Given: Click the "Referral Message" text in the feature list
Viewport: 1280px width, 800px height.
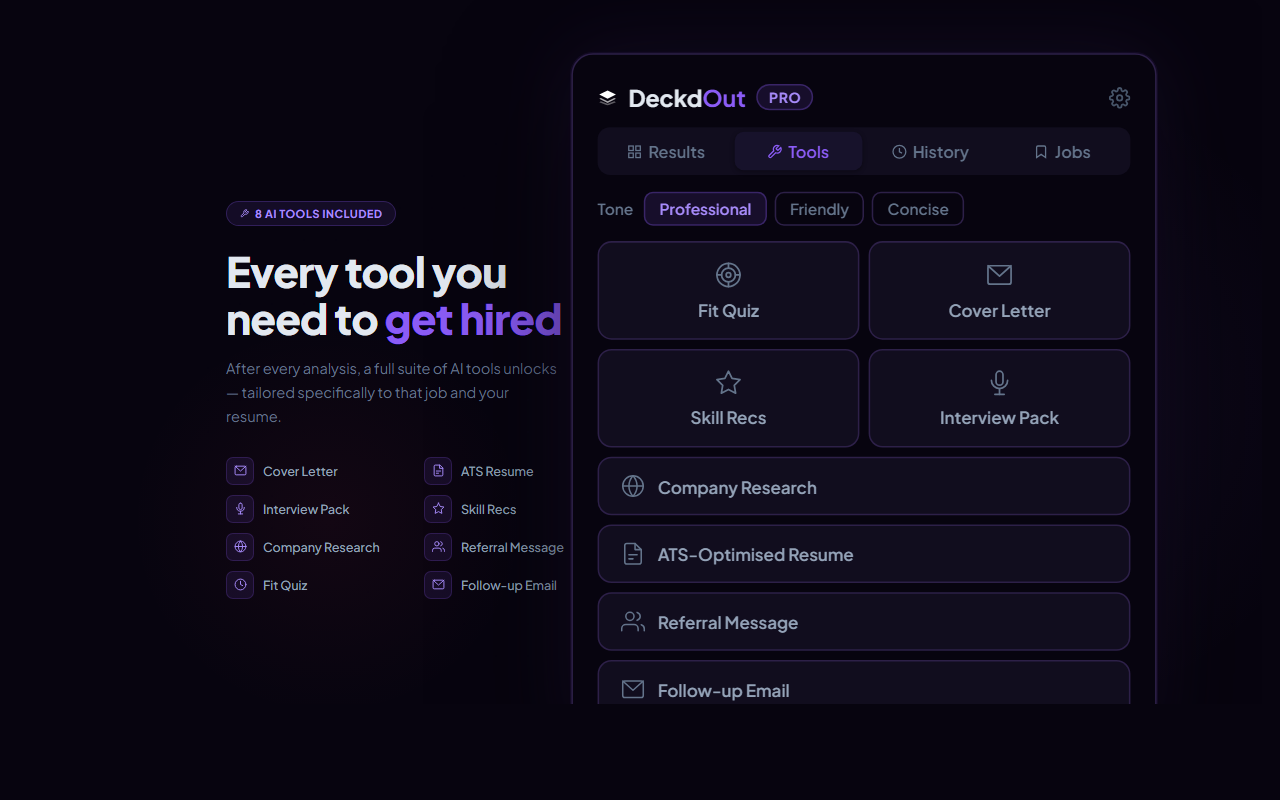Looking at the screenshot, I should point(512,547).
